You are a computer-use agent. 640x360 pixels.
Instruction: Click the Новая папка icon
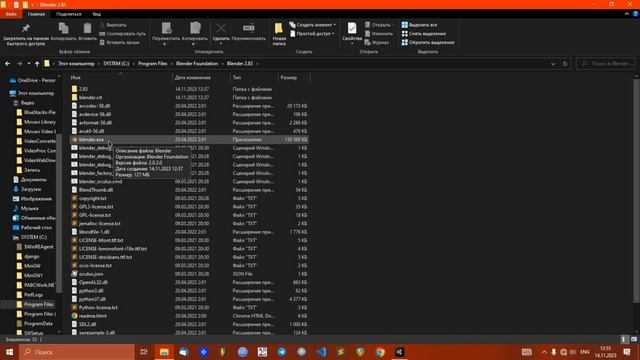click(x=279, y=28)
